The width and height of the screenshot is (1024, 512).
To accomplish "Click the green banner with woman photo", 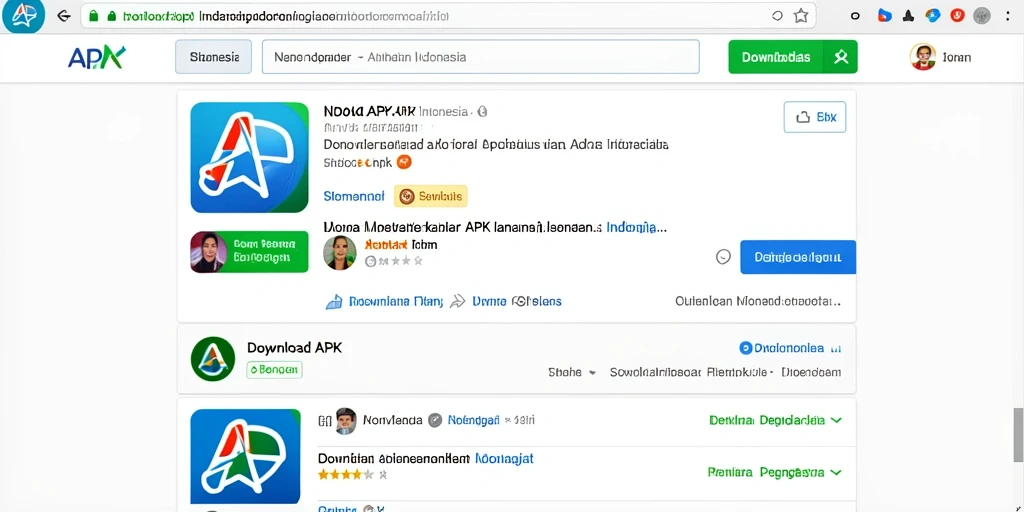I will pyautogui.click(x=249, y=251).
